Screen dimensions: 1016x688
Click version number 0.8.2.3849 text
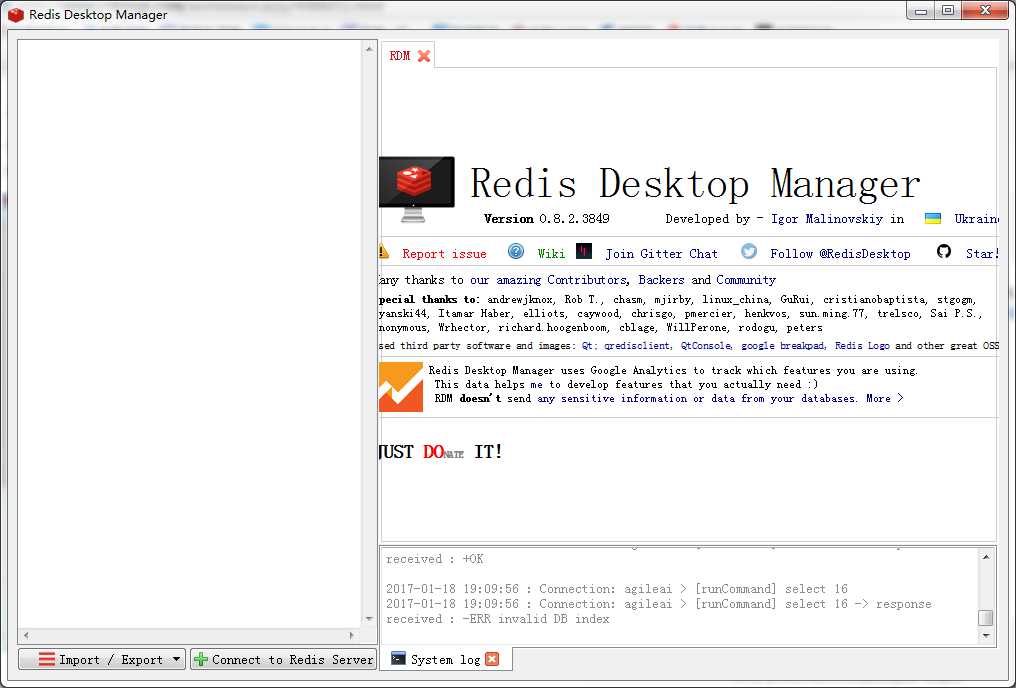574,219
